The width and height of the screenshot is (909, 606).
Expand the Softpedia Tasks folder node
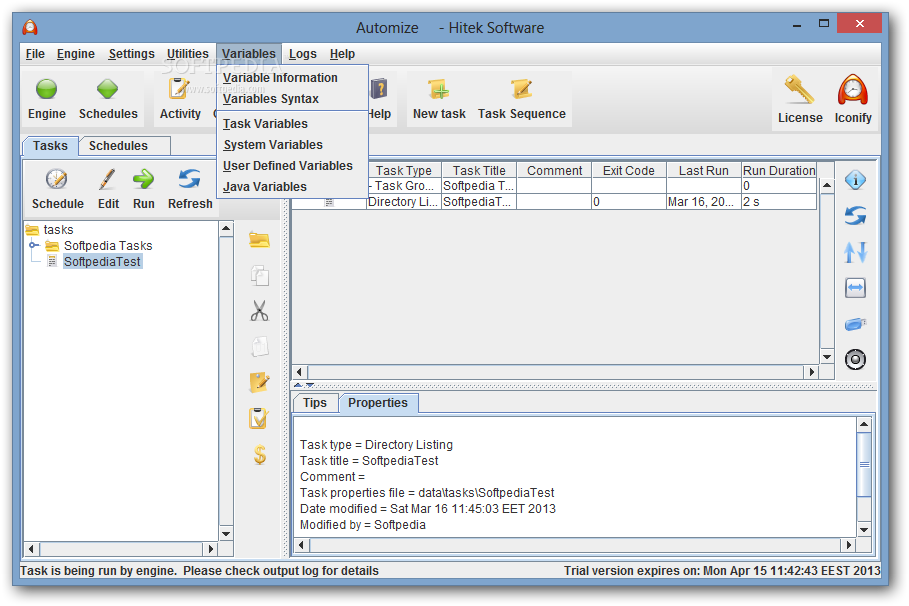coord(34,245)
